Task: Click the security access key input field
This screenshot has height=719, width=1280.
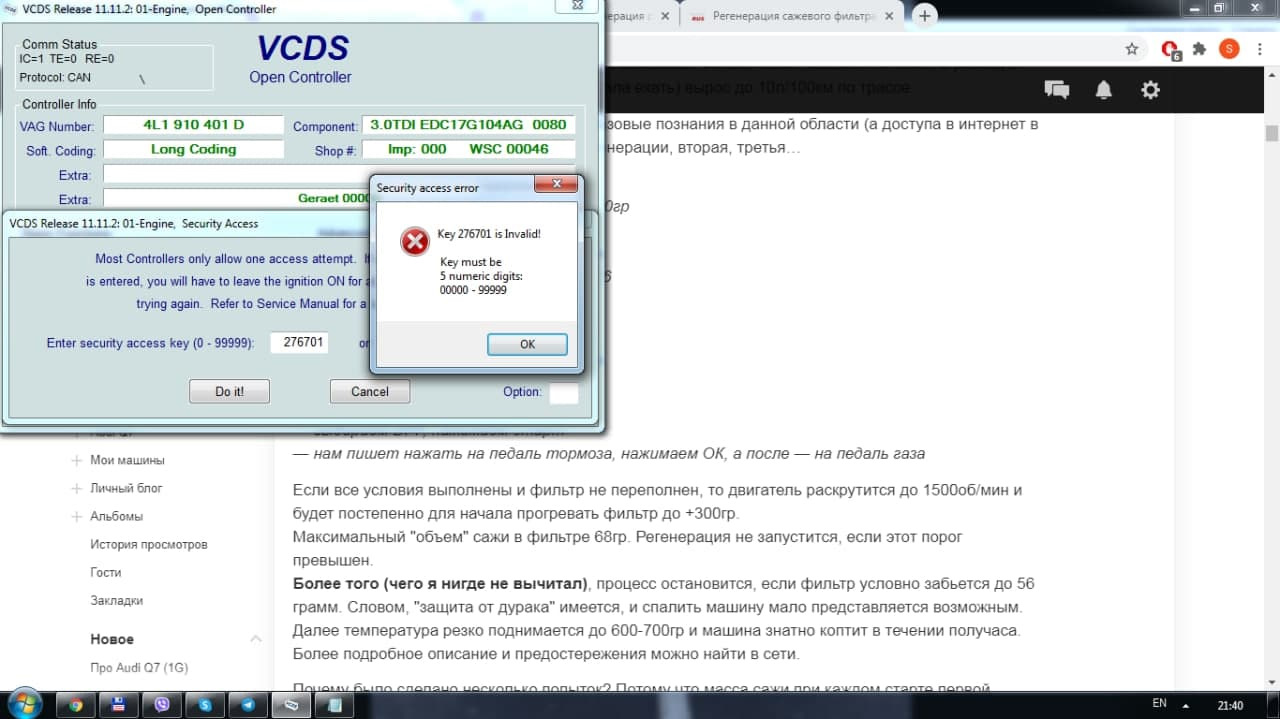Action: [299, 342]
